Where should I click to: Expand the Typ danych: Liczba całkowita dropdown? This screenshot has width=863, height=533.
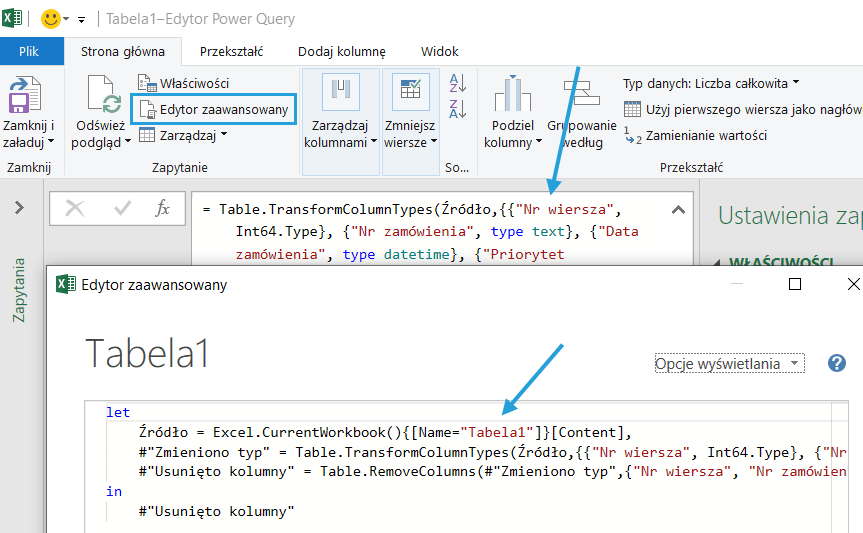click(x=711, y=83)
